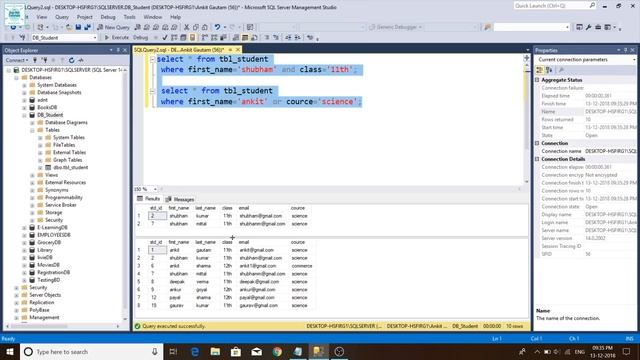Click Disconnect plug icon in Object Explorer
The width and height of the screenshot is (640, 360).
pos(44,60)
